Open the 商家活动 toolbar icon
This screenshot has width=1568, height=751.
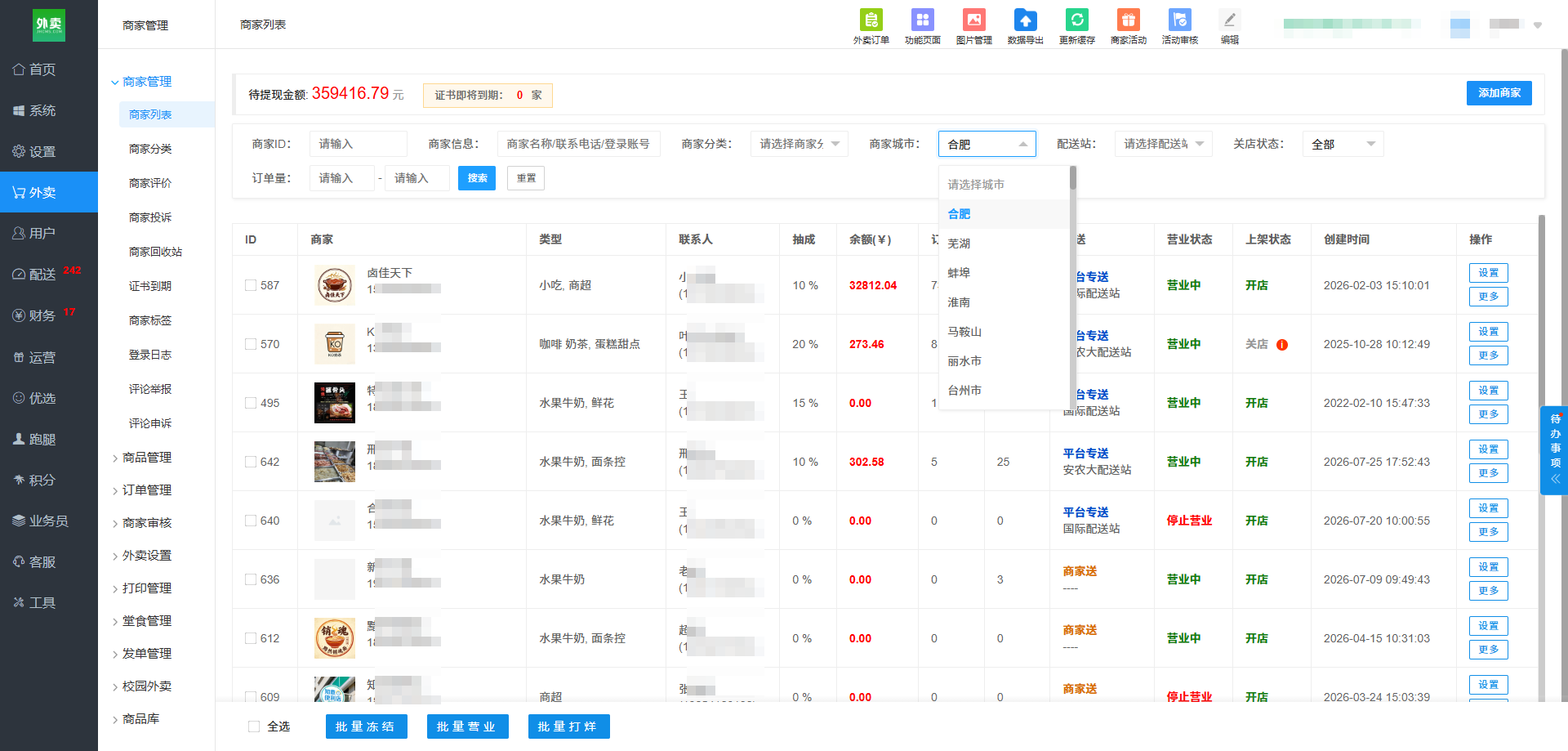point(1128,26)
